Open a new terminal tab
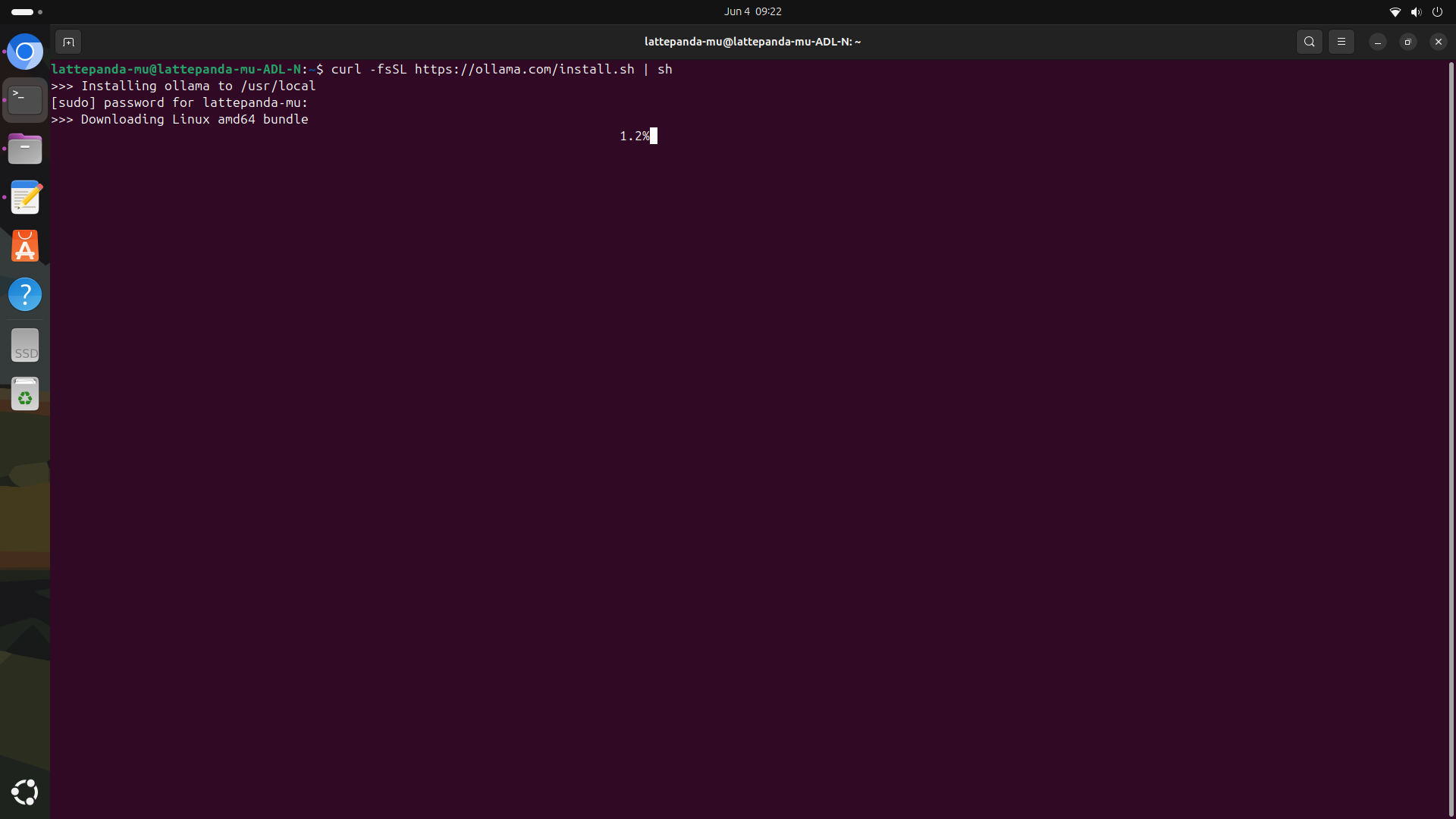The height and width of the screenshot is (819, 1456). [68, 42]
